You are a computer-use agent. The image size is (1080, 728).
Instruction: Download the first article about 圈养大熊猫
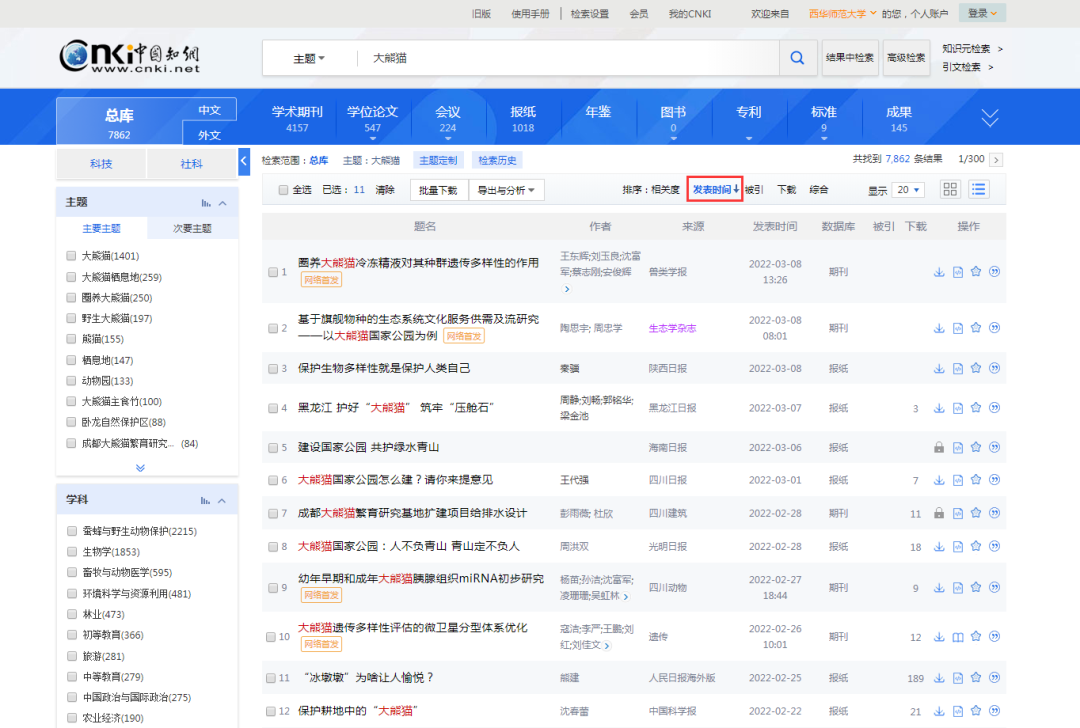pos(938,270)
